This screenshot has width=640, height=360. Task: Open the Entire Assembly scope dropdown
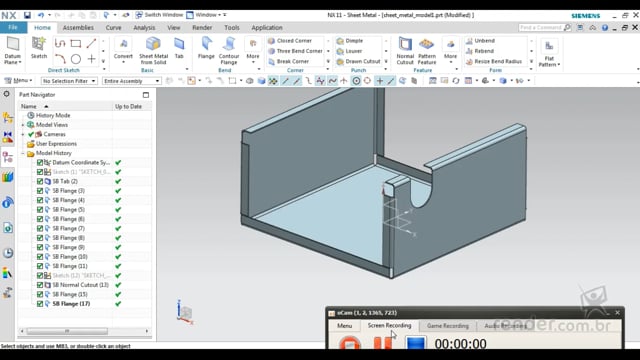point(131,81)
